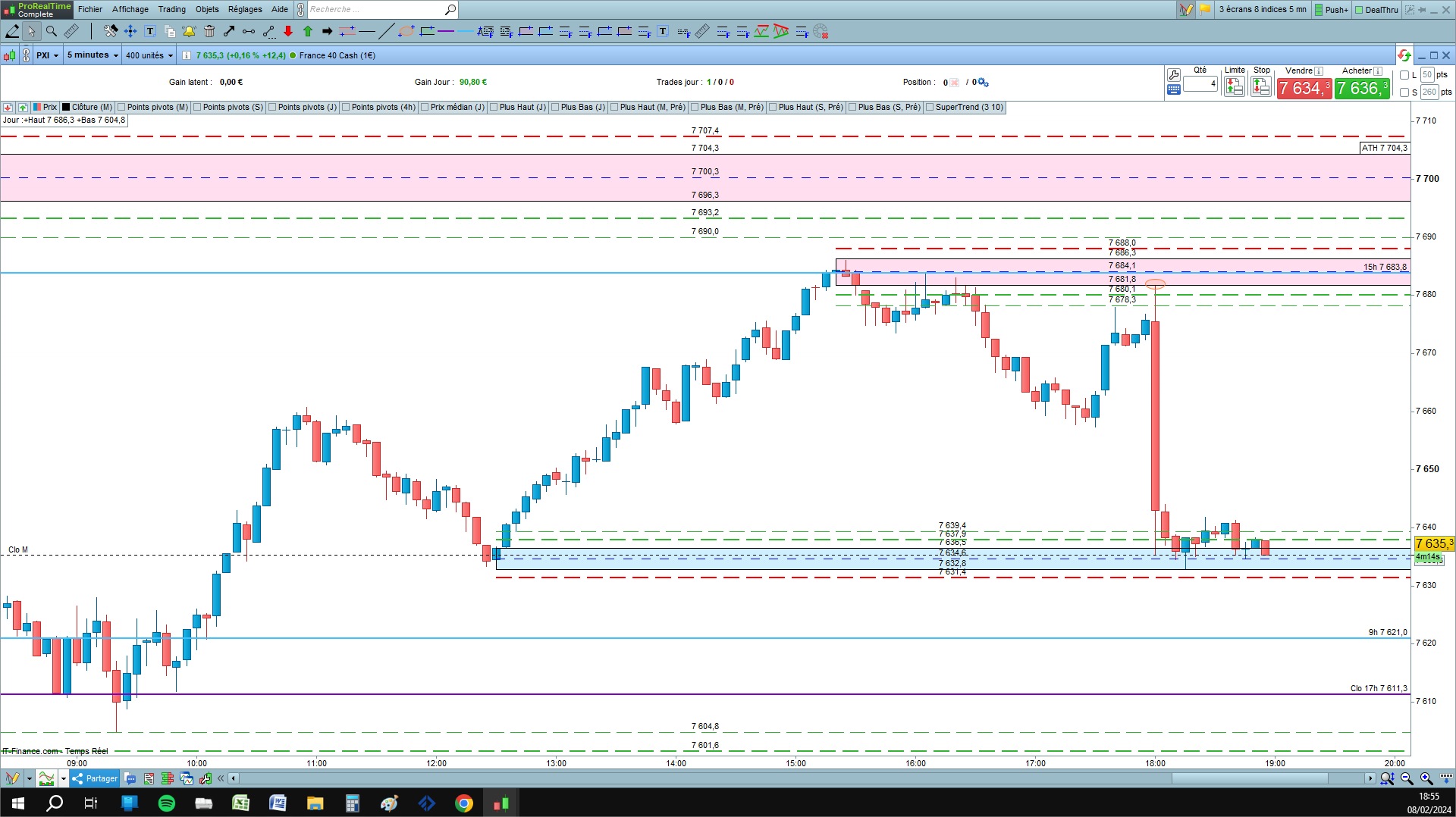Activate the magnifier zoom tool
This screenshot has width=1456, height=817.
pos(51,31)
